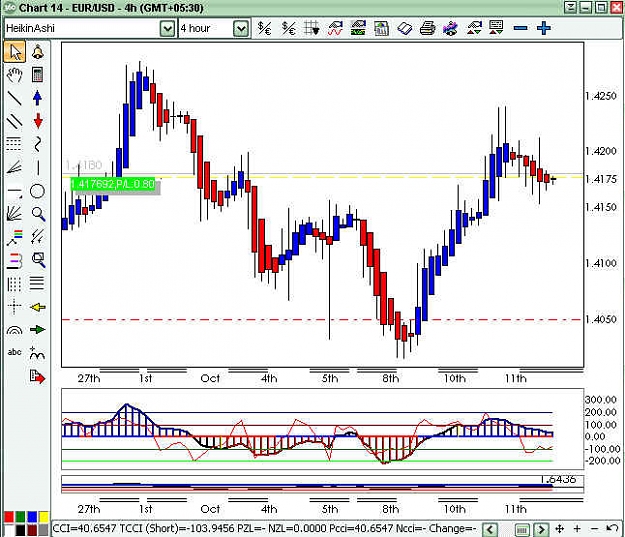
Task: Click the 1.4175 price axis label
Action: tap(601, 179)
